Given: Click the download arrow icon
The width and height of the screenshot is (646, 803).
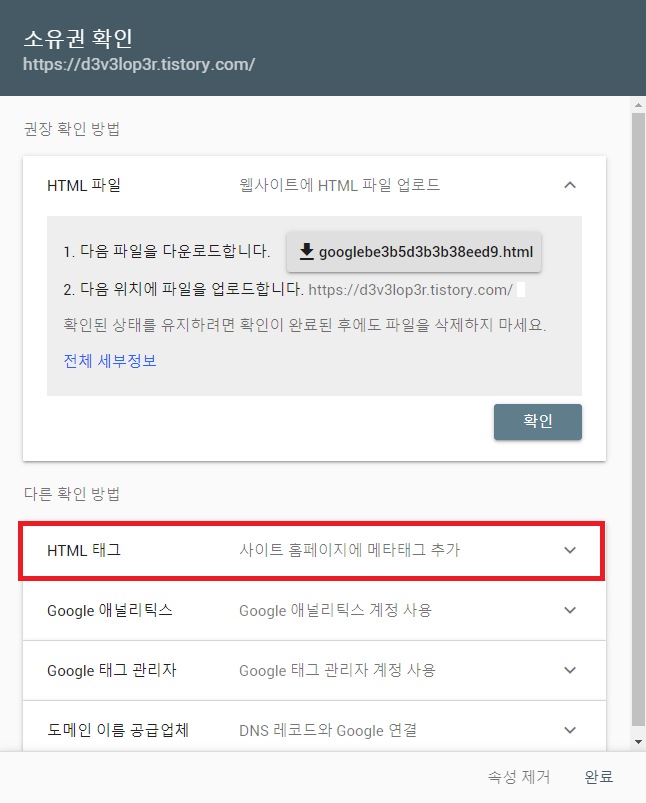Looking at the screenshot, I should point(306,251).
